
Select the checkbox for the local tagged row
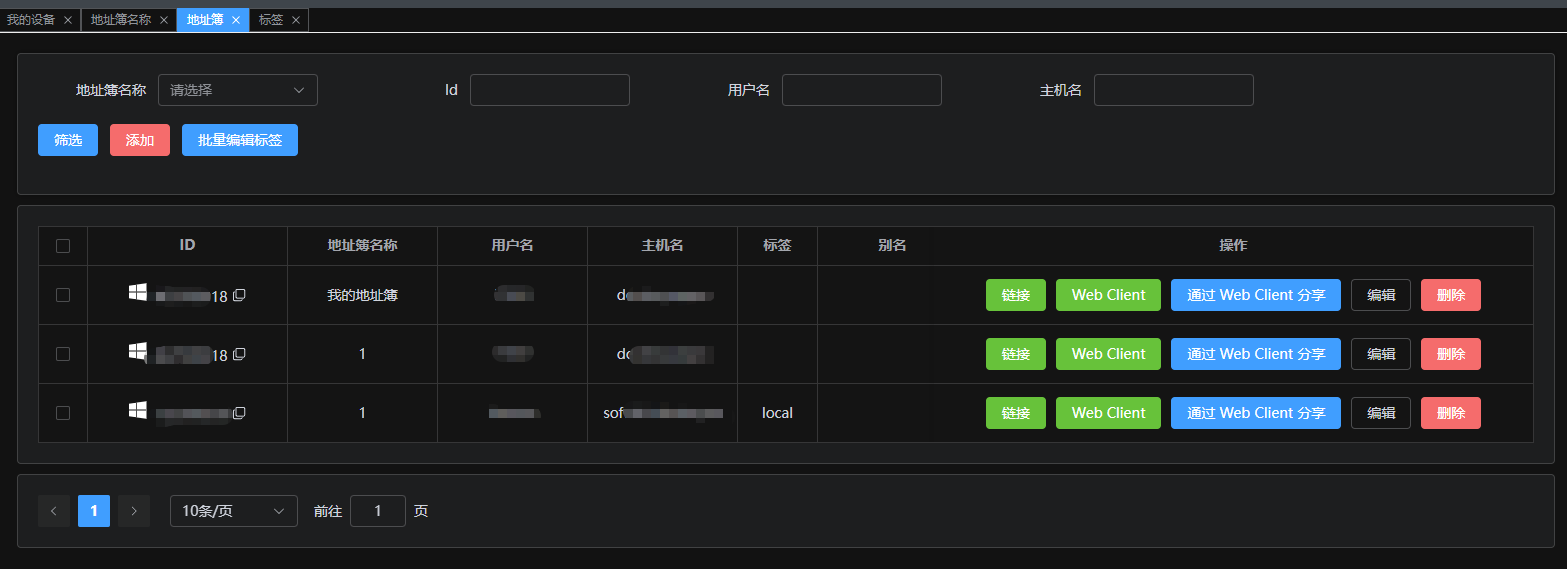(63, 413)
